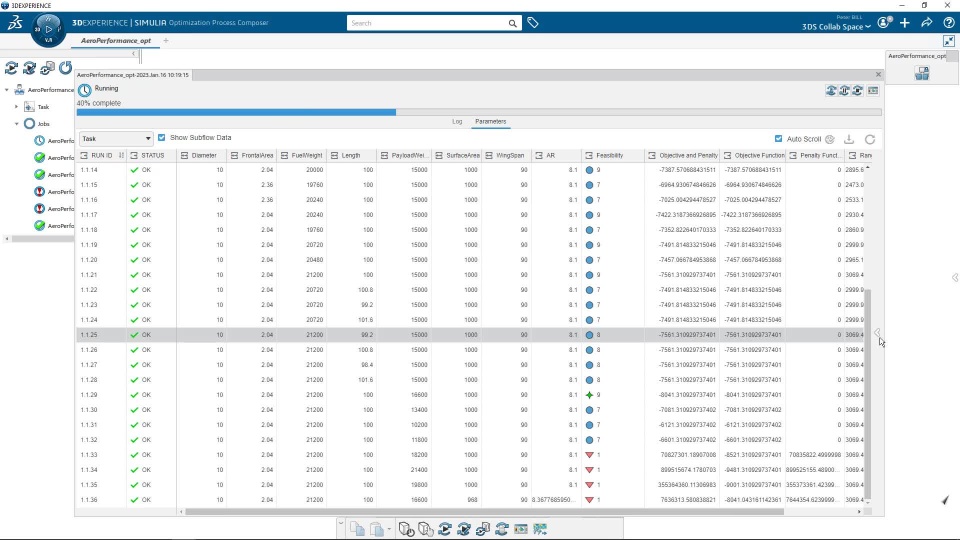This screenshot has width=960, height=540.
Task: Sort by RUN ID column header
Action: pos(102,156)
